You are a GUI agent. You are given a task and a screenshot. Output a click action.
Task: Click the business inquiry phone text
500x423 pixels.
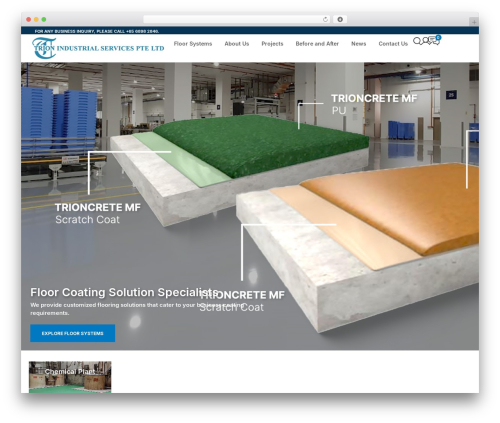[x=97, y=31]
